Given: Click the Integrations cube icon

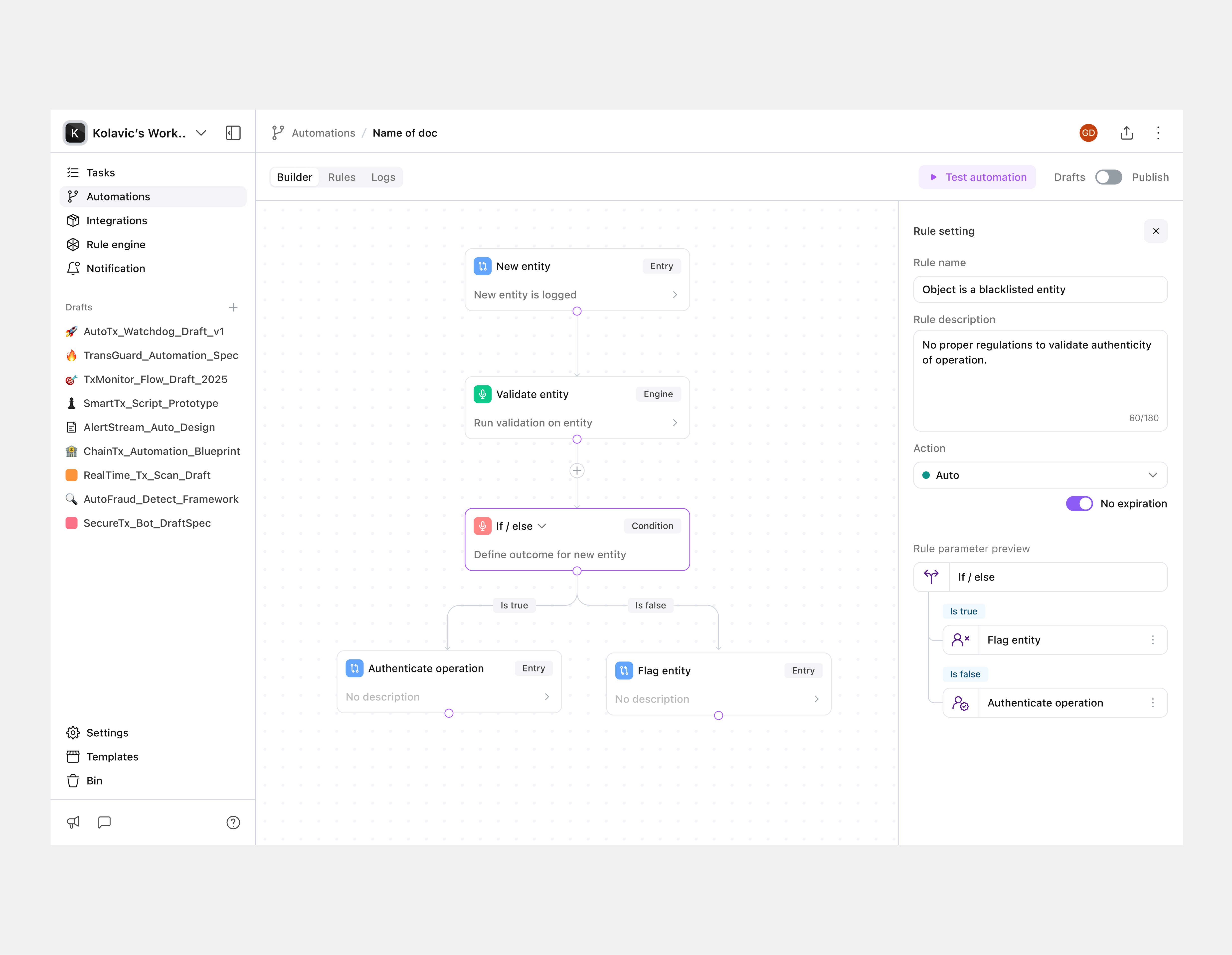Looking at the screenshot, I should pyautogui.click(x=73, y=221).
